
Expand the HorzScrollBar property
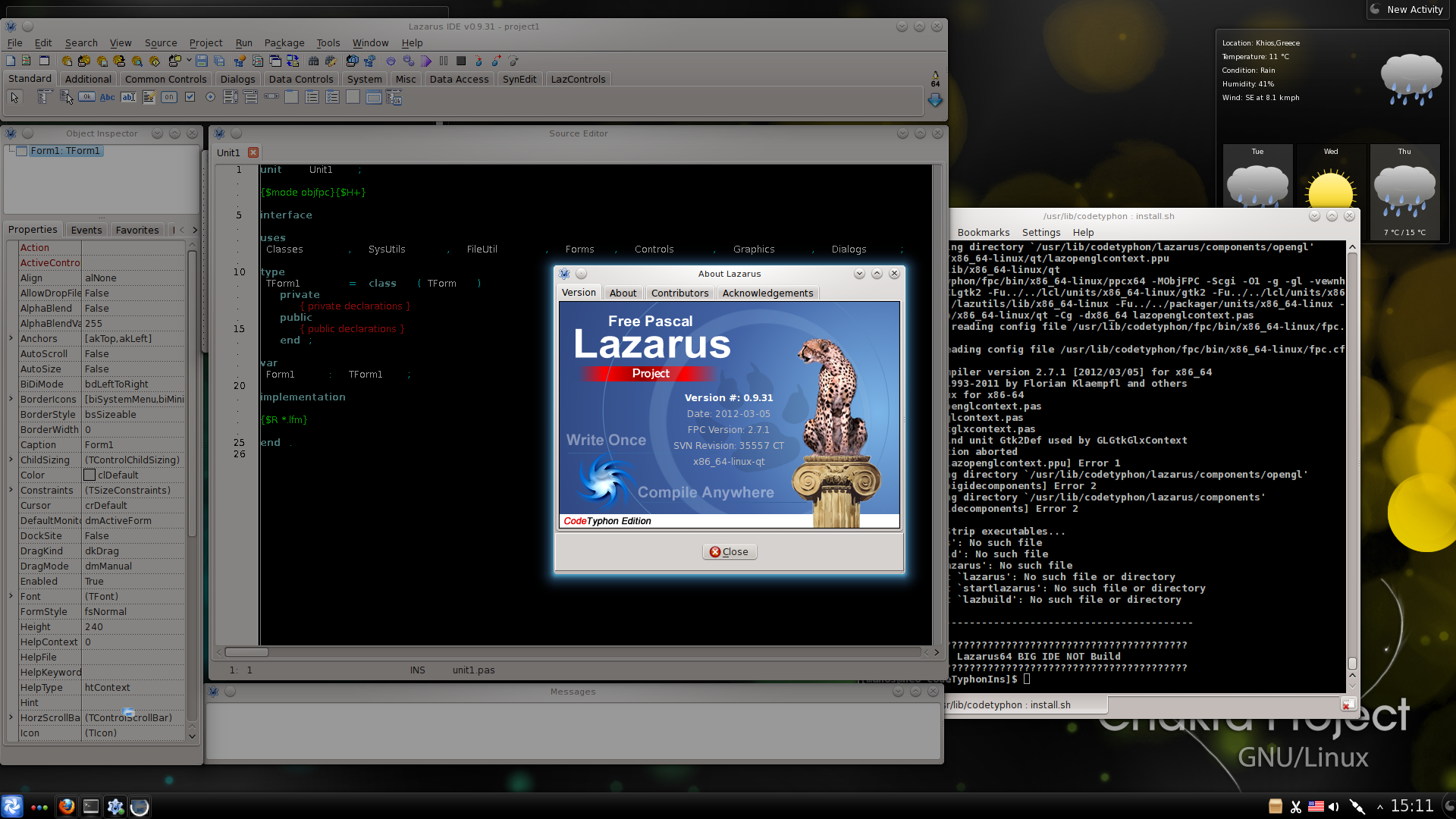11,717
